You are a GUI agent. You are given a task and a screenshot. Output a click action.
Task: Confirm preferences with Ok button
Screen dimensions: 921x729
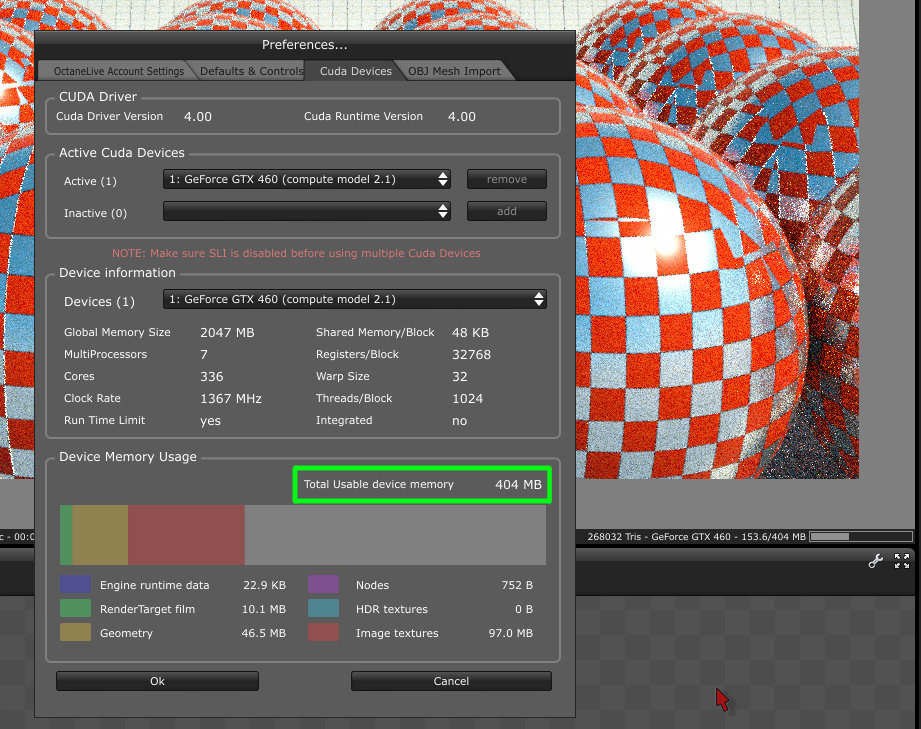pos(157,681)
